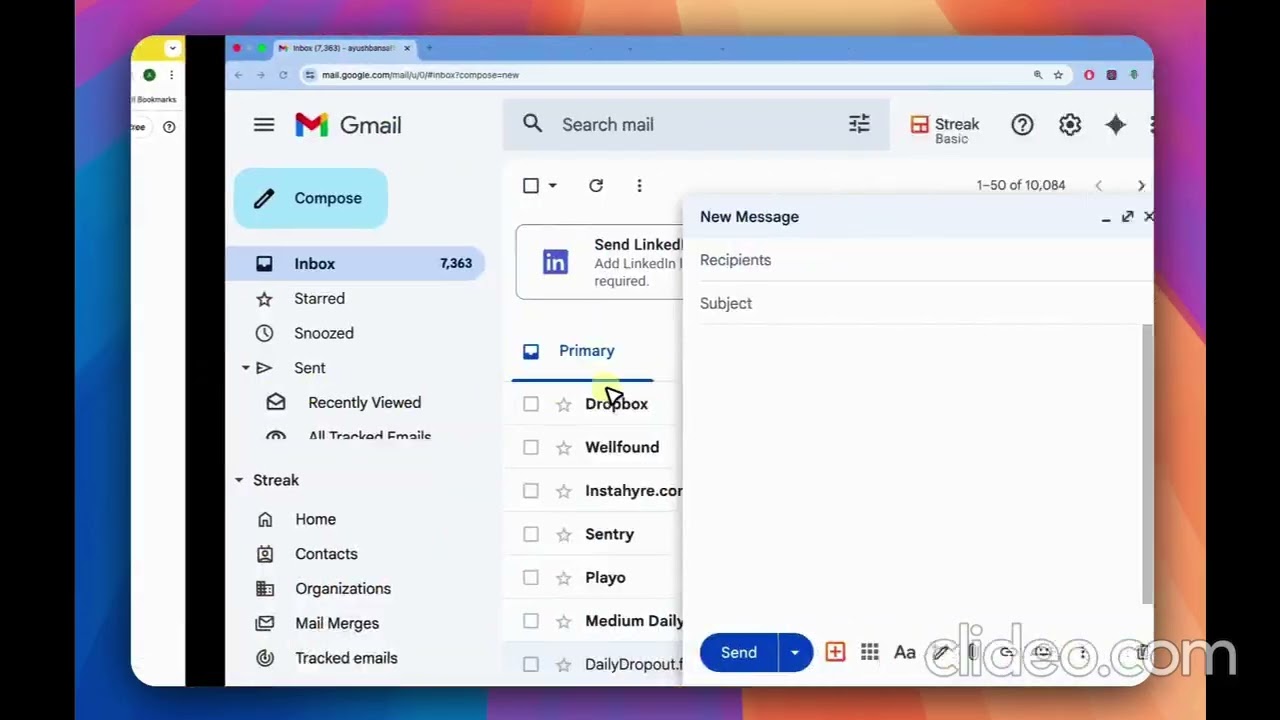Check the Playo email checkbox
This screenshot has width=1280, height=720.
click(x=531, y=578)
